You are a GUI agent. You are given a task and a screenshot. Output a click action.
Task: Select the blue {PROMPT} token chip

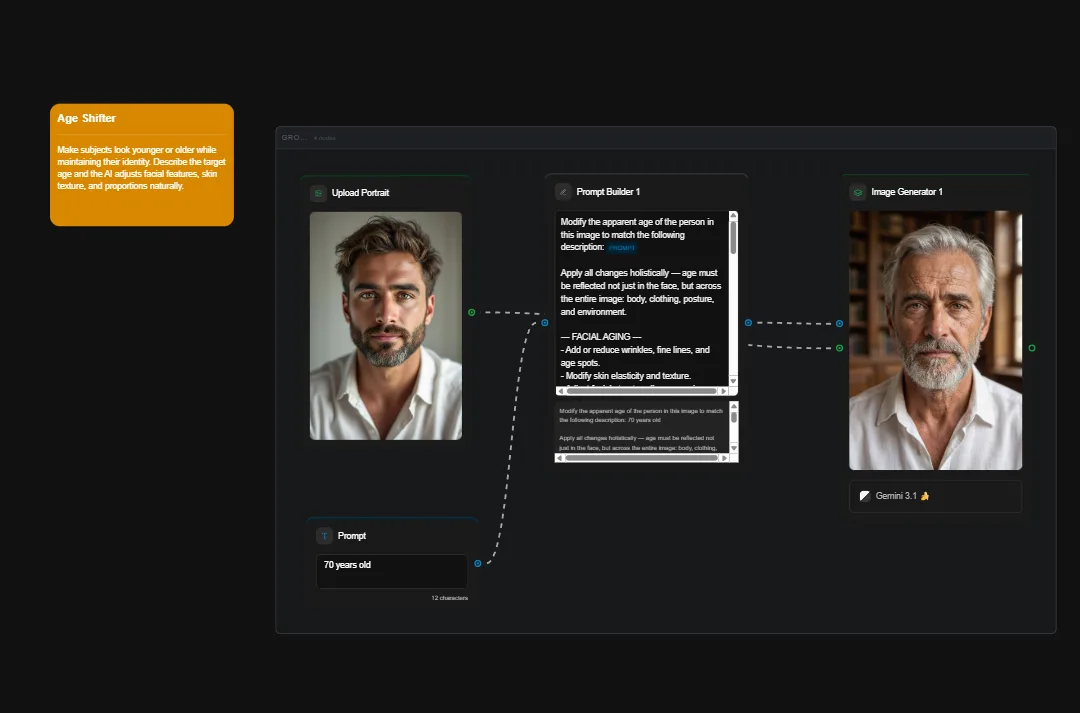point(620,246)
